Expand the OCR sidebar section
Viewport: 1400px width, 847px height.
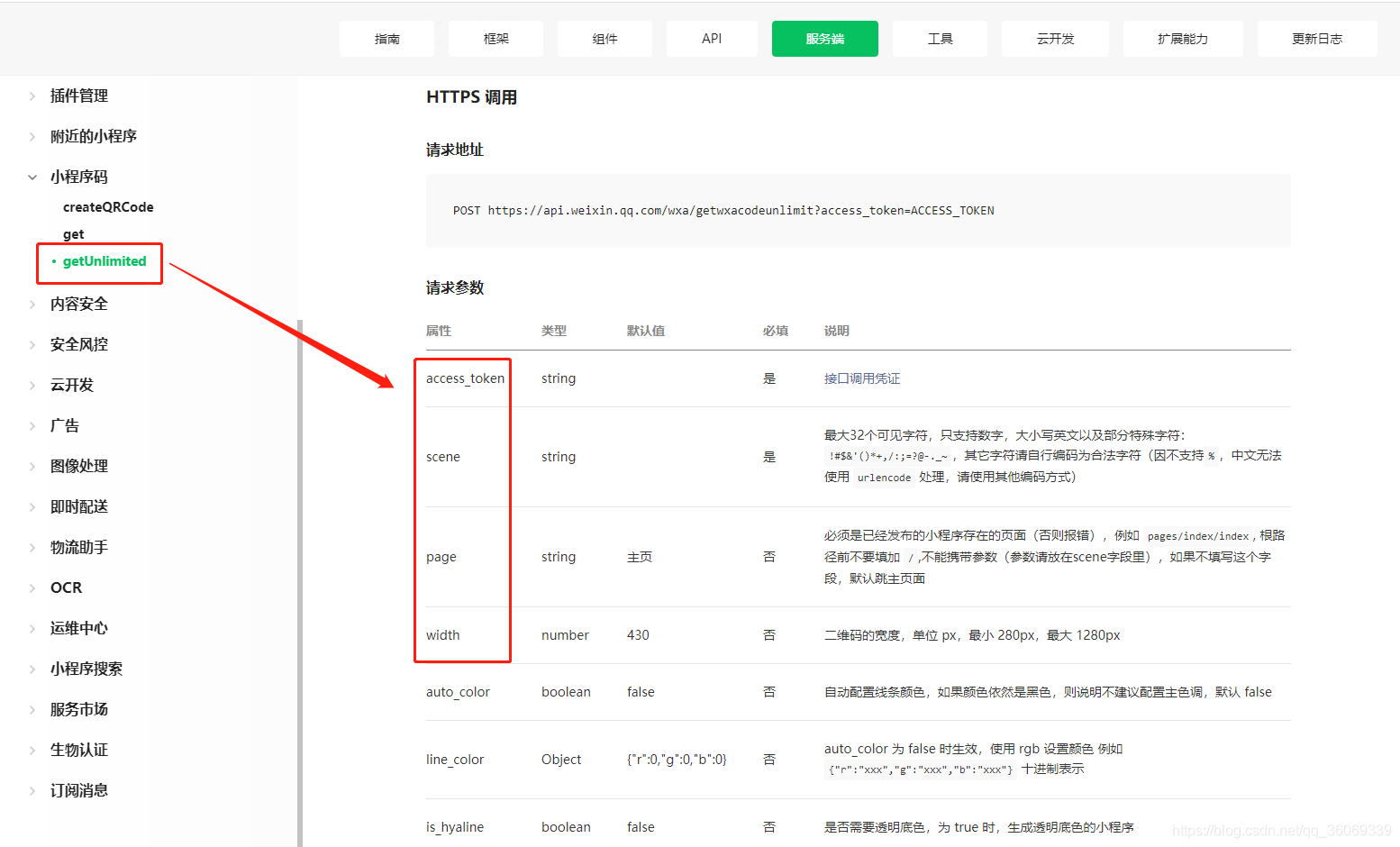pos(66,587)
